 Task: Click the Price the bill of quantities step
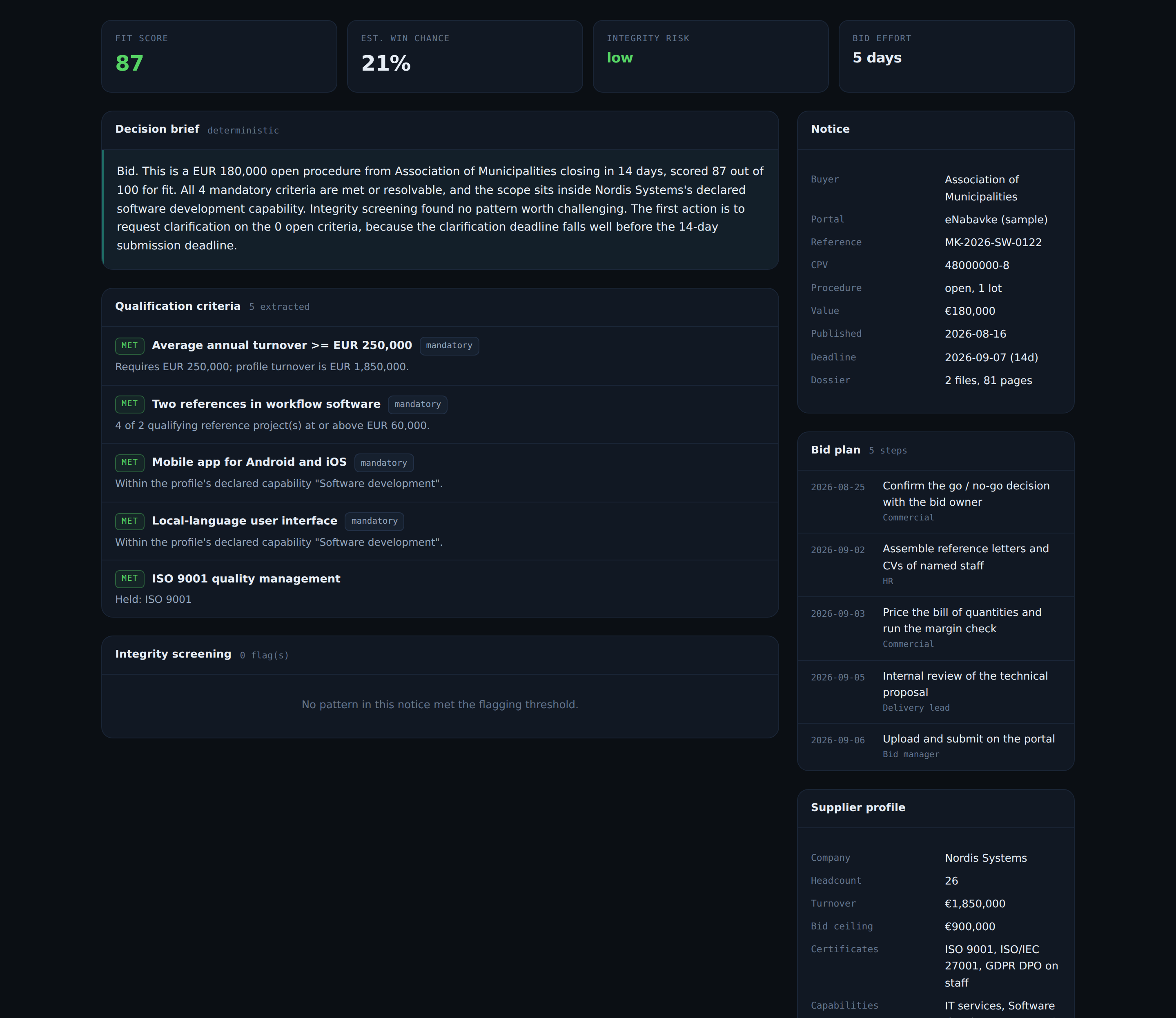coord(935,628)
